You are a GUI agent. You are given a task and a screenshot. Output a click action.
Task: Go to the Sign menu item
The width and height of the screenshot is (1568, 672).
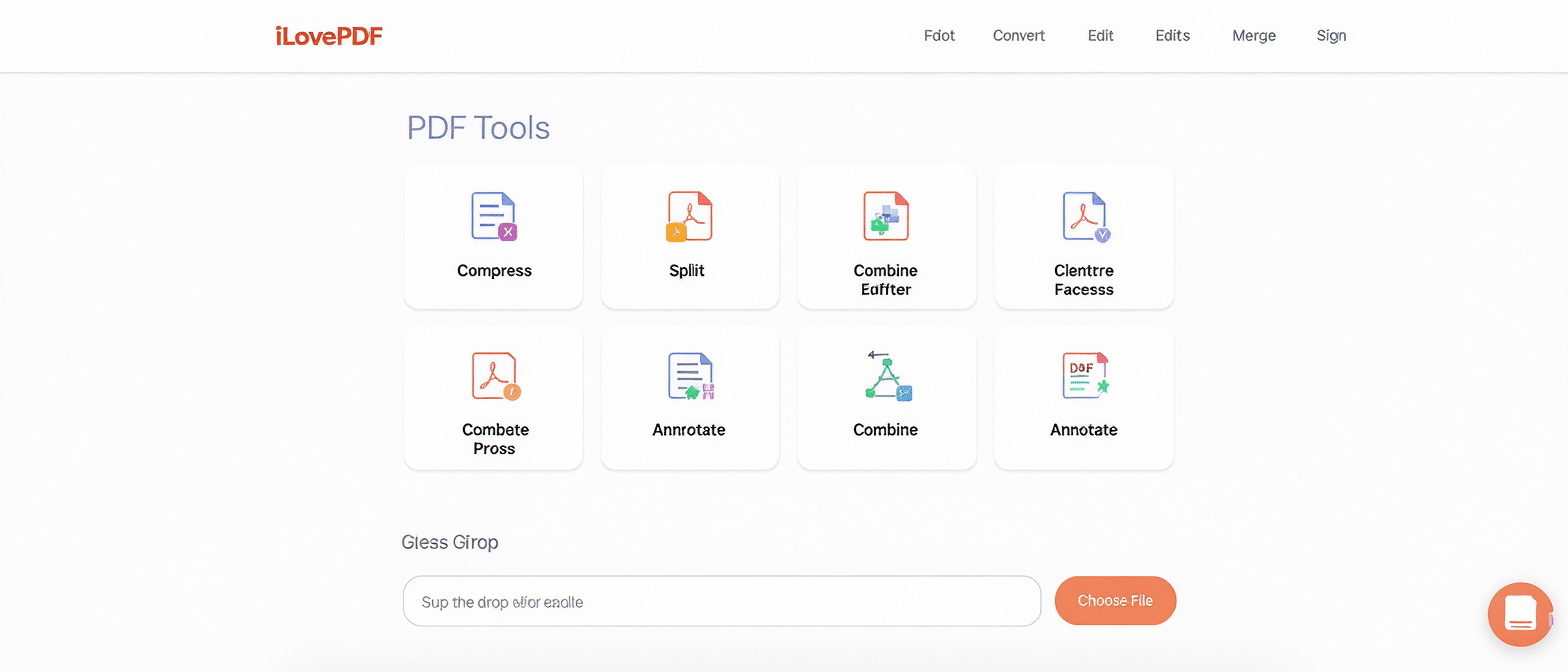(1331, 36)
